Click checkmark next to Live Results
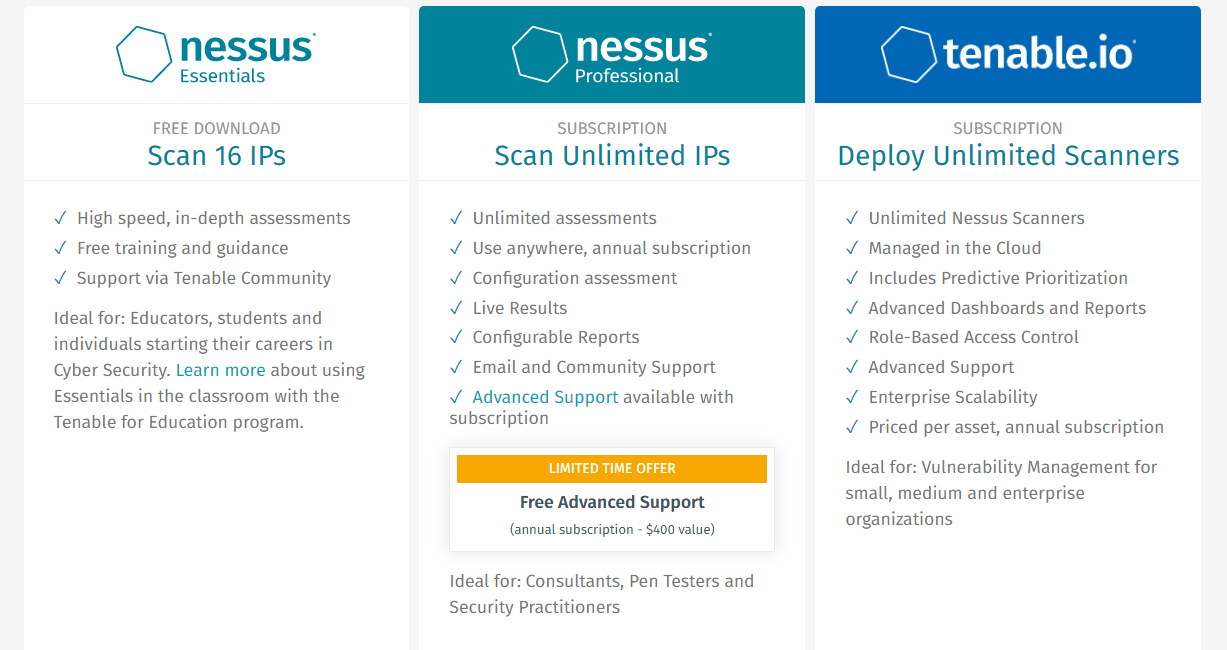 point(457,308)
